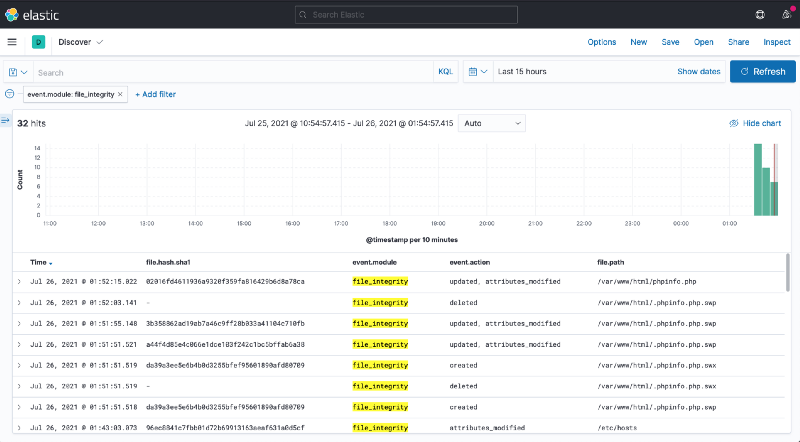Expand the 01:51:55.148 row
Screen dimensions: 800x442
click(19, 324)
